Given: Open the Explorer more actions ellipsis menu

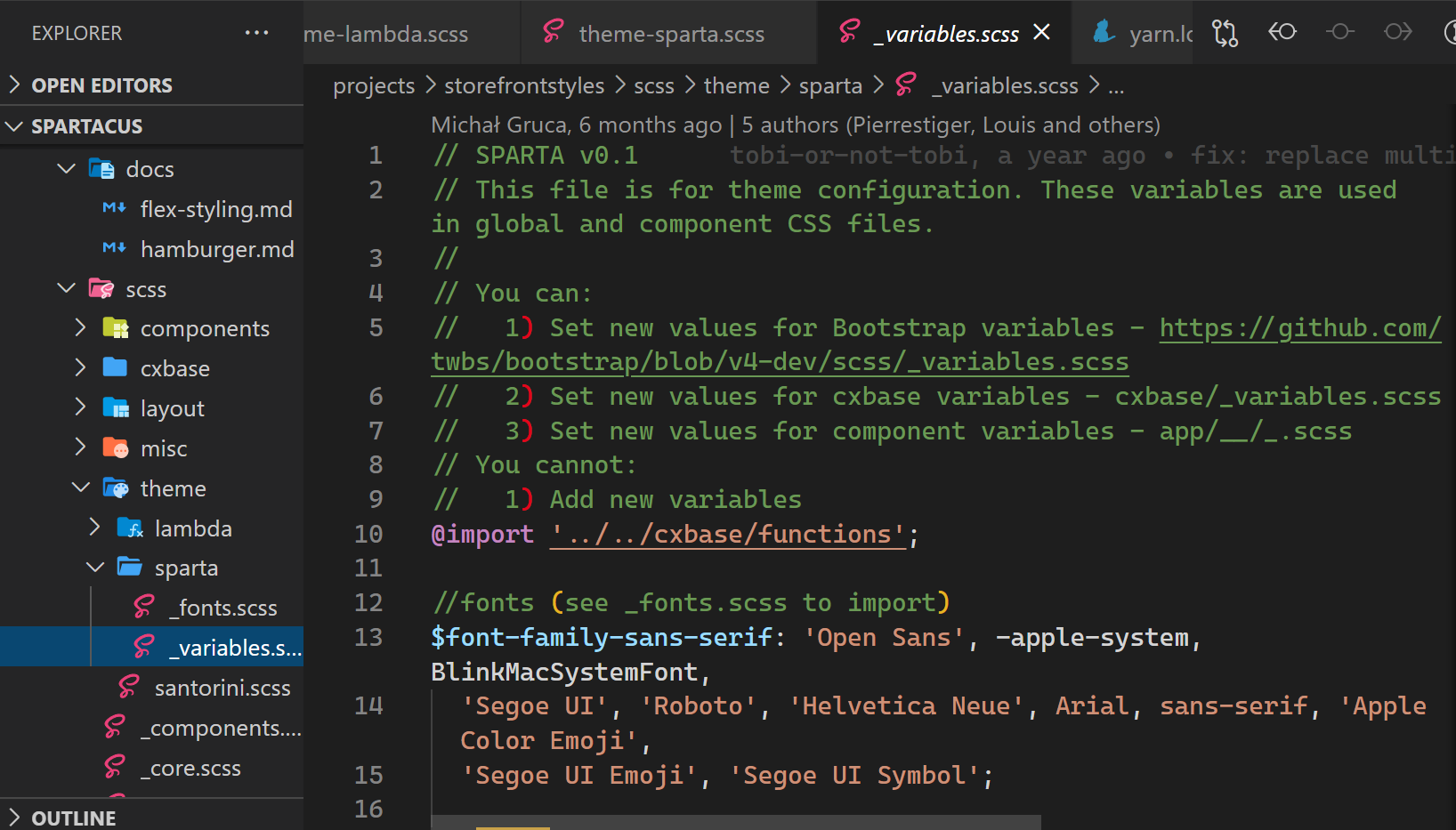Looking at the screenshot, I should [x=256, y=33].
